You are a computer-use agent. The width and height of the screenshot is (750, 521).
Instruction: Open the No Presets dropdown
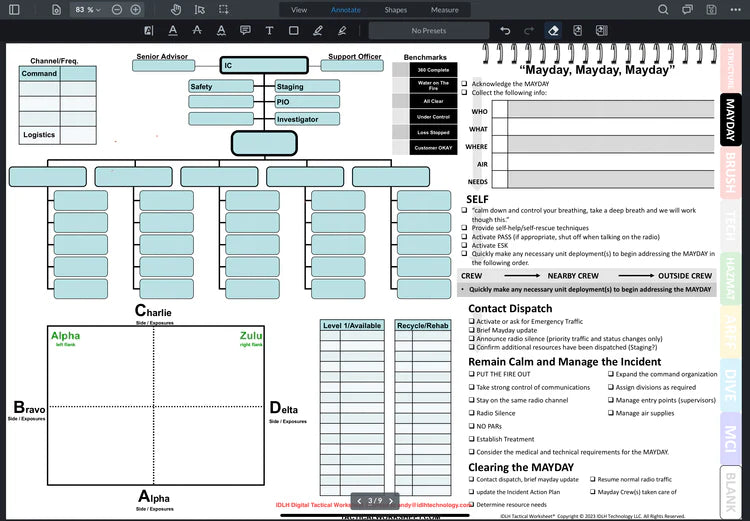click(428, 31)
